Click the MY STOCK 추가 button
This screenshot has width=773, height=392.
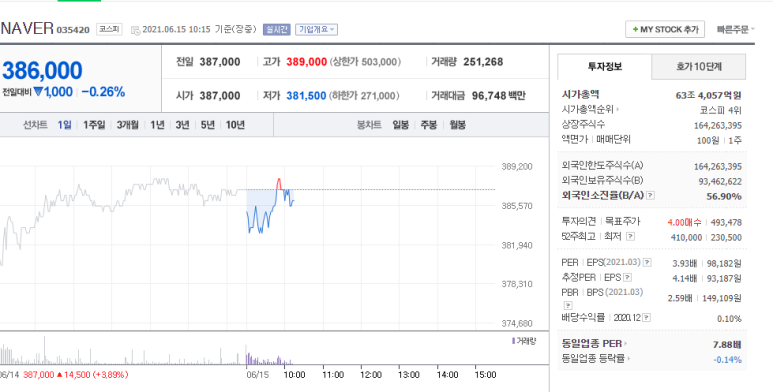coord(665,30)
